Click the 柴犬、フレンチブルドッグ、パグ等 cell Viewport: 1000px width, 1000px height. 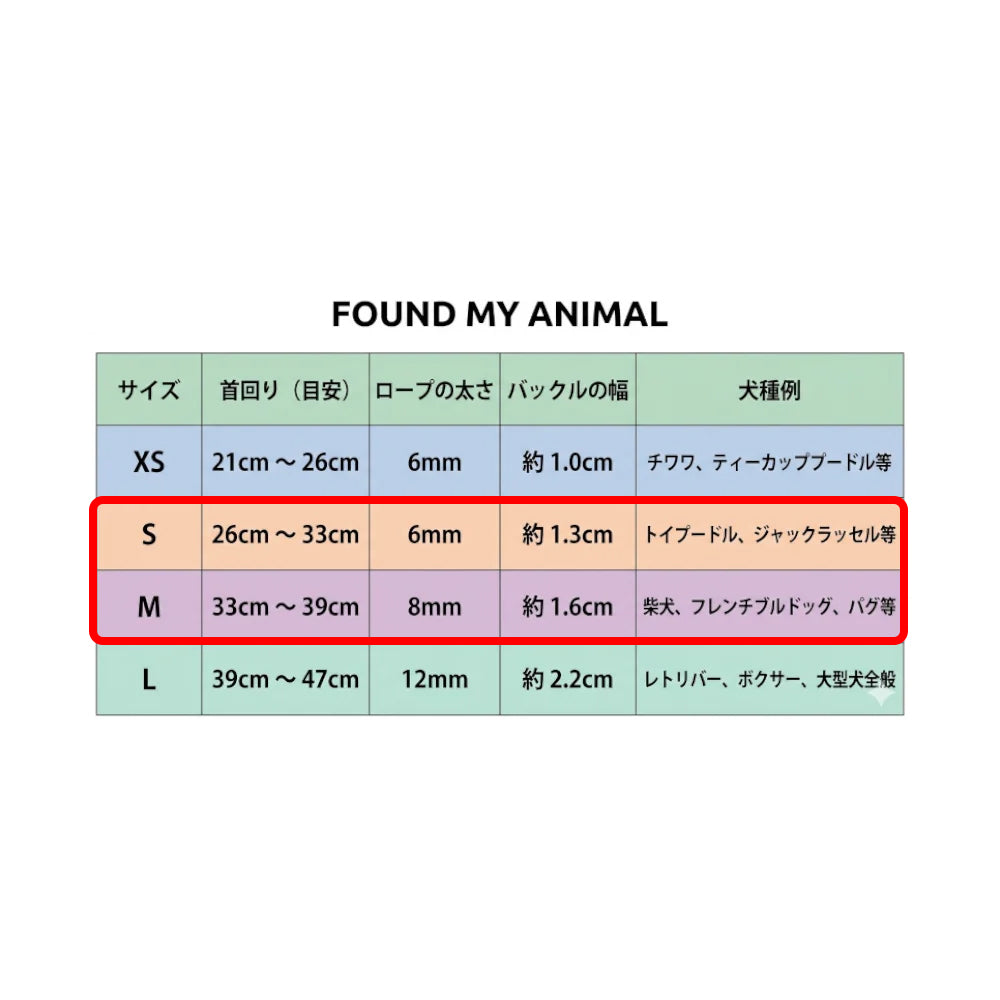pos(770,606)
